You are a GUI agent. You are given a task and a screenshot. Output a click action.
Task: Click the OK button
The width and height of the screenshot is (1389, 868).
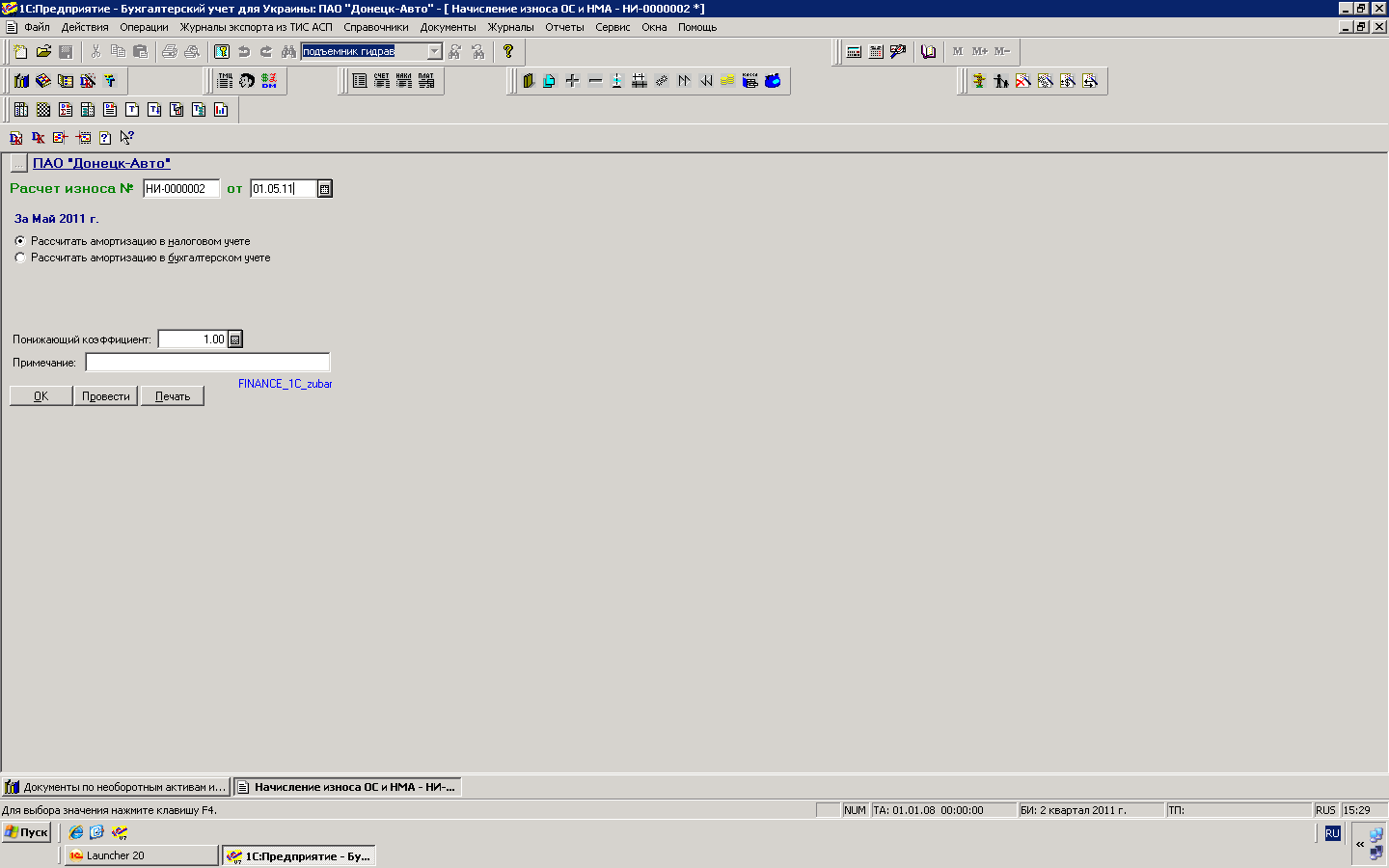(41, 396)
